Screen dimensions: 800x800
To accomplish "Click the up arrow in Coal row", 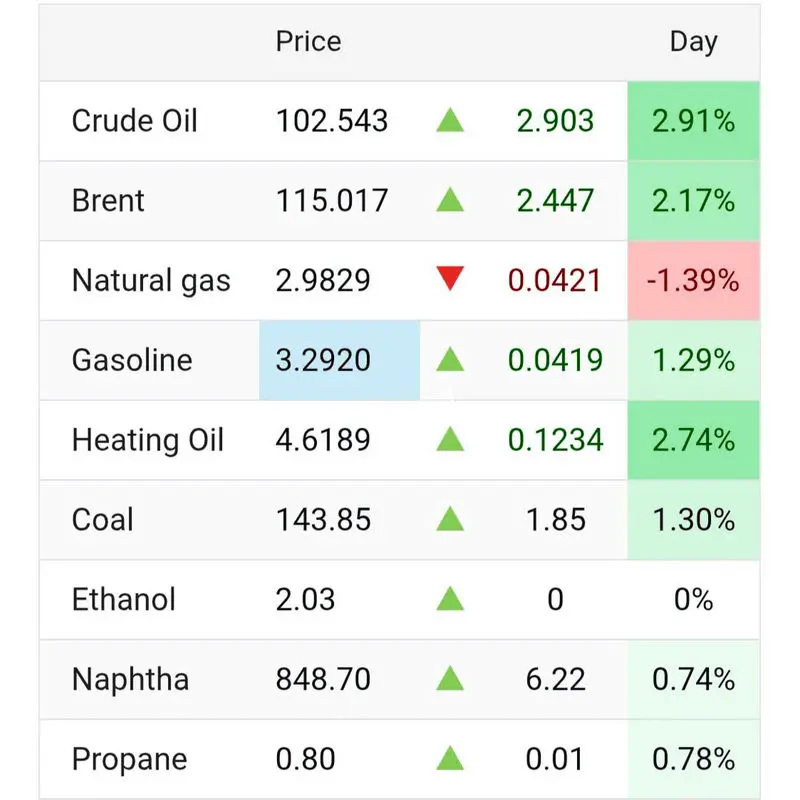I will [x=450, y=520].
